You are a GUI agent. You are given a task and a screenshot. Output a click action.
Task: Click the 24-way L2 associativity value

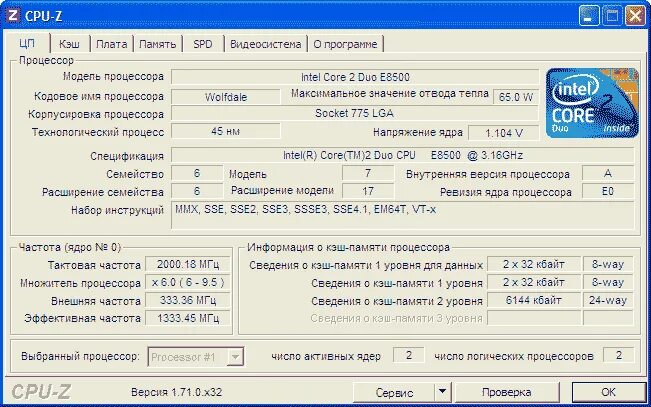pyautogui.click(x=608, y=300)
